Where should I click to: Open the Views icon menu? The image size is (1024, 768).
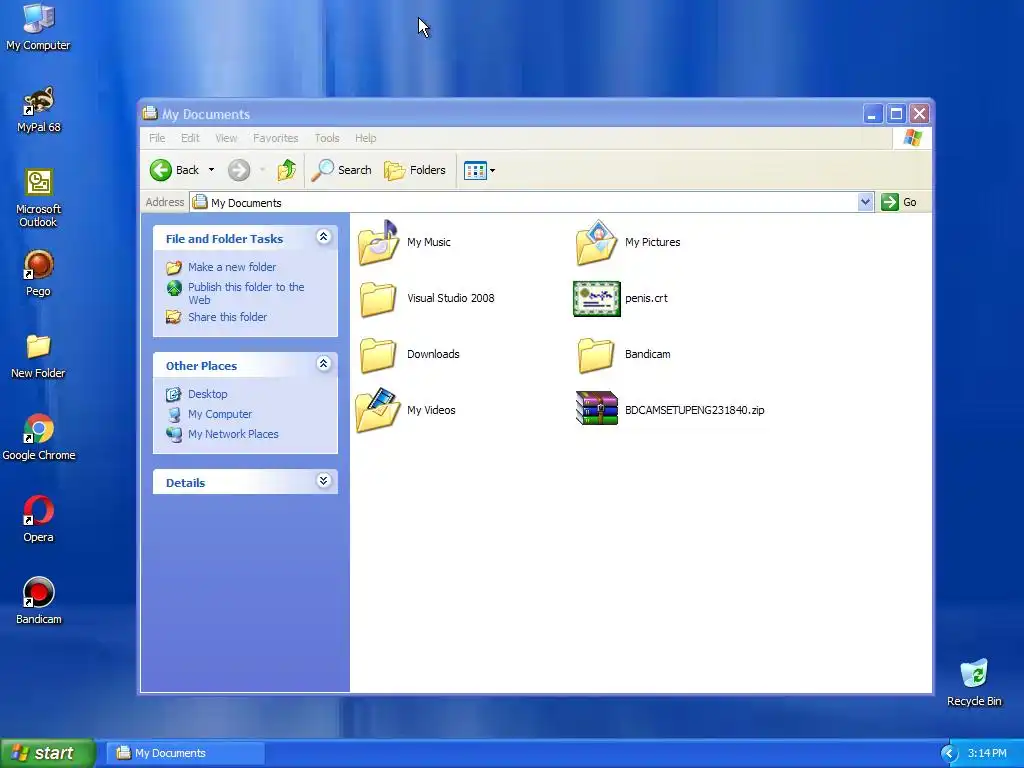pyautogui.click(x=479, y=170)
